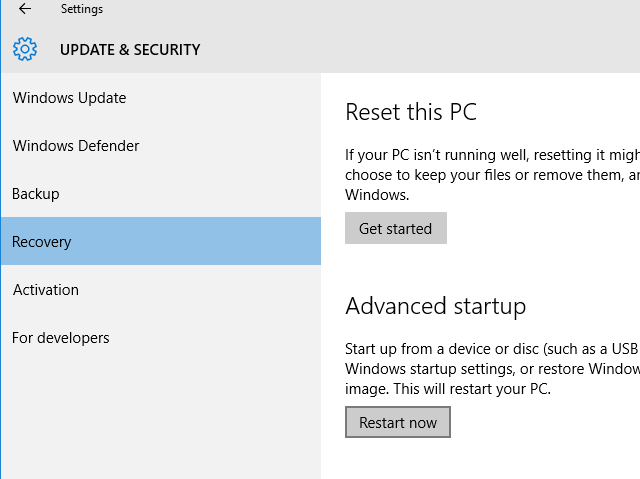Click the Reset this PC heading
This screenshot has height=479, width=640.
(x=411, y=112)
